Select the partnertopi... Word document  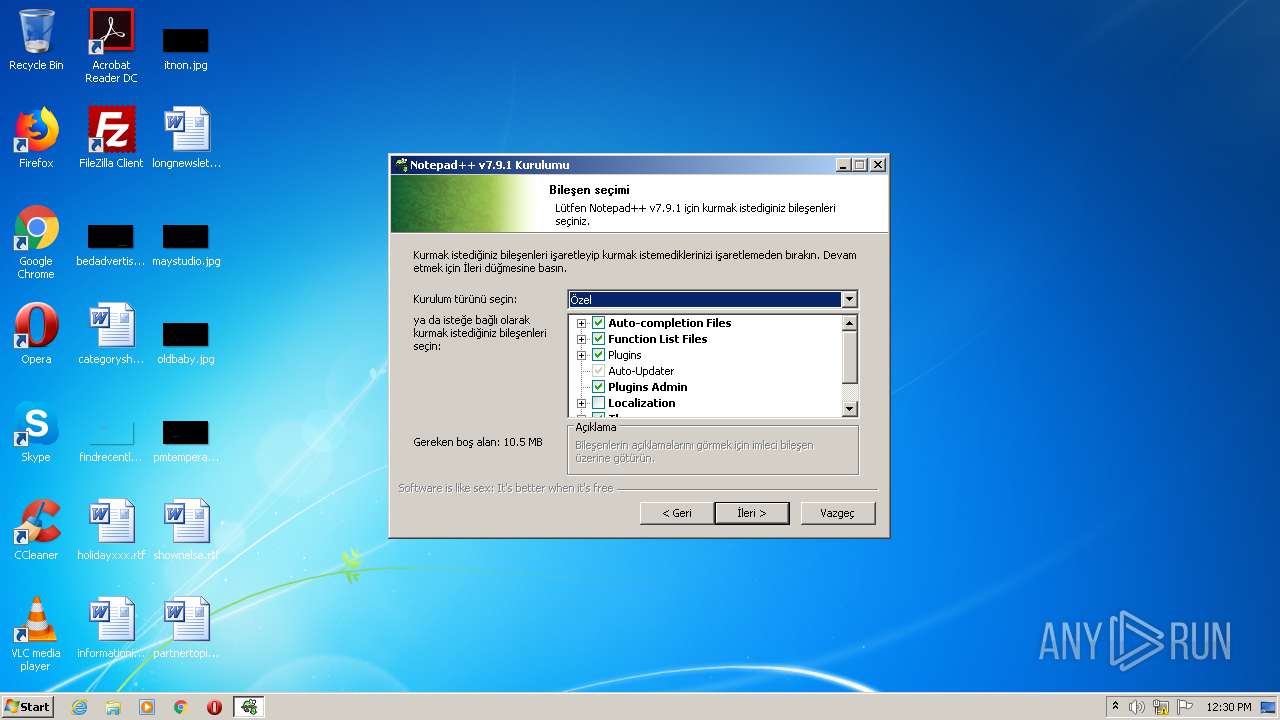click(x=186, y=628)
